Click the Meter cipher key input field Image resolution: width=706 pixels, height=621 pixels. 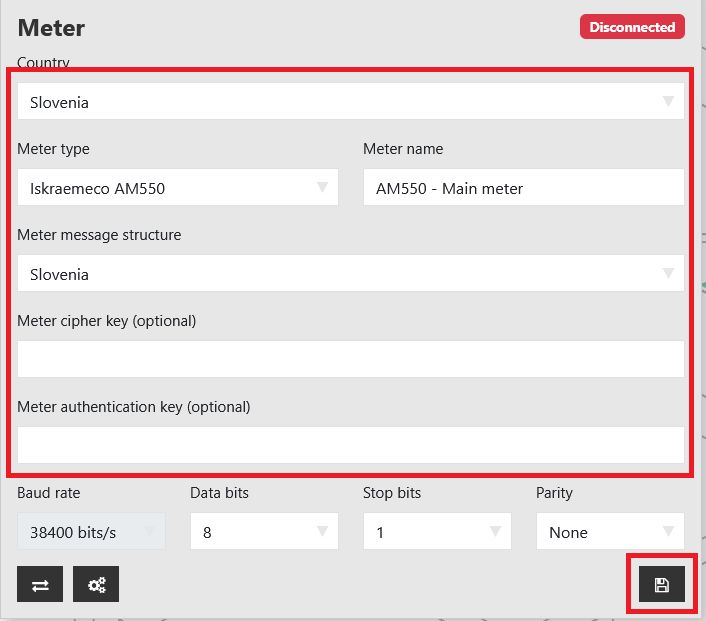tap(351, 359)
